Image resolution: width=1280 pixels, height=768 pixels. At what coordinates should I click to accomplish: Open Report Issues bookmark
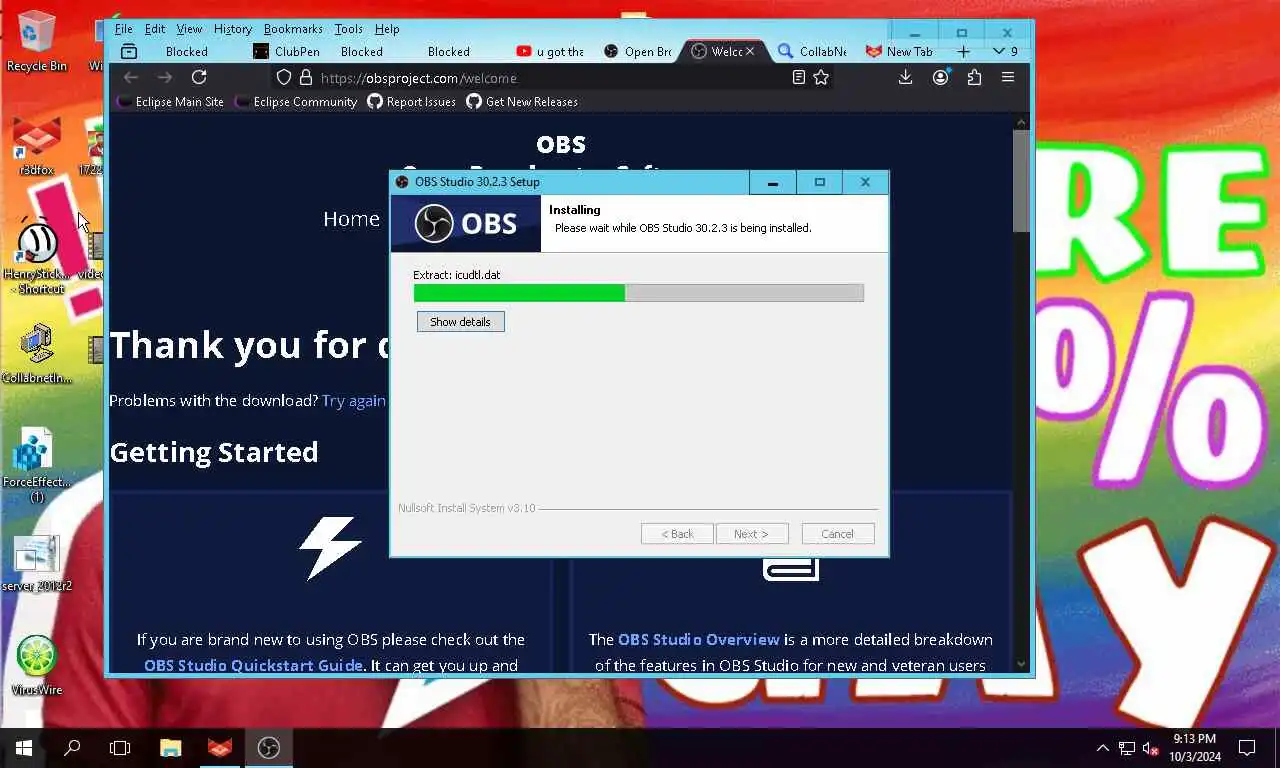pos(411,102)
